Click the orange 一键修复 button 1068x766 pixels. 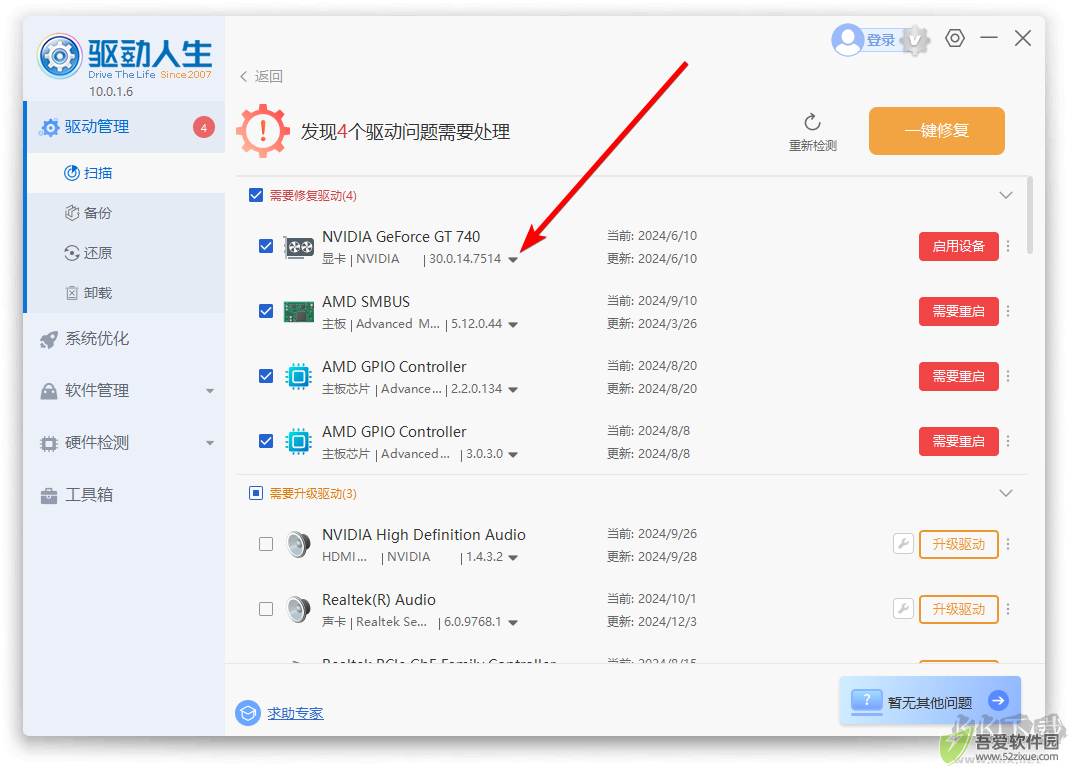pos(937,131)
